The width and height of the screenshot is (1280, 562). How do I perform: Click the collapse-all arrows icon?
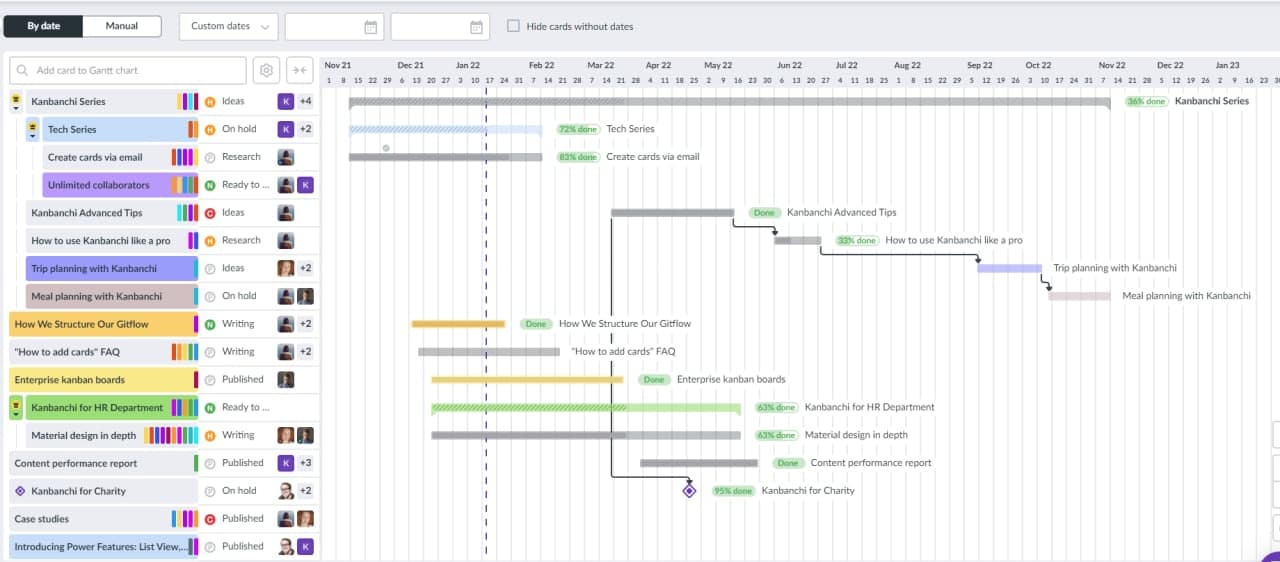pyautogui.click(x=300, y=70)
